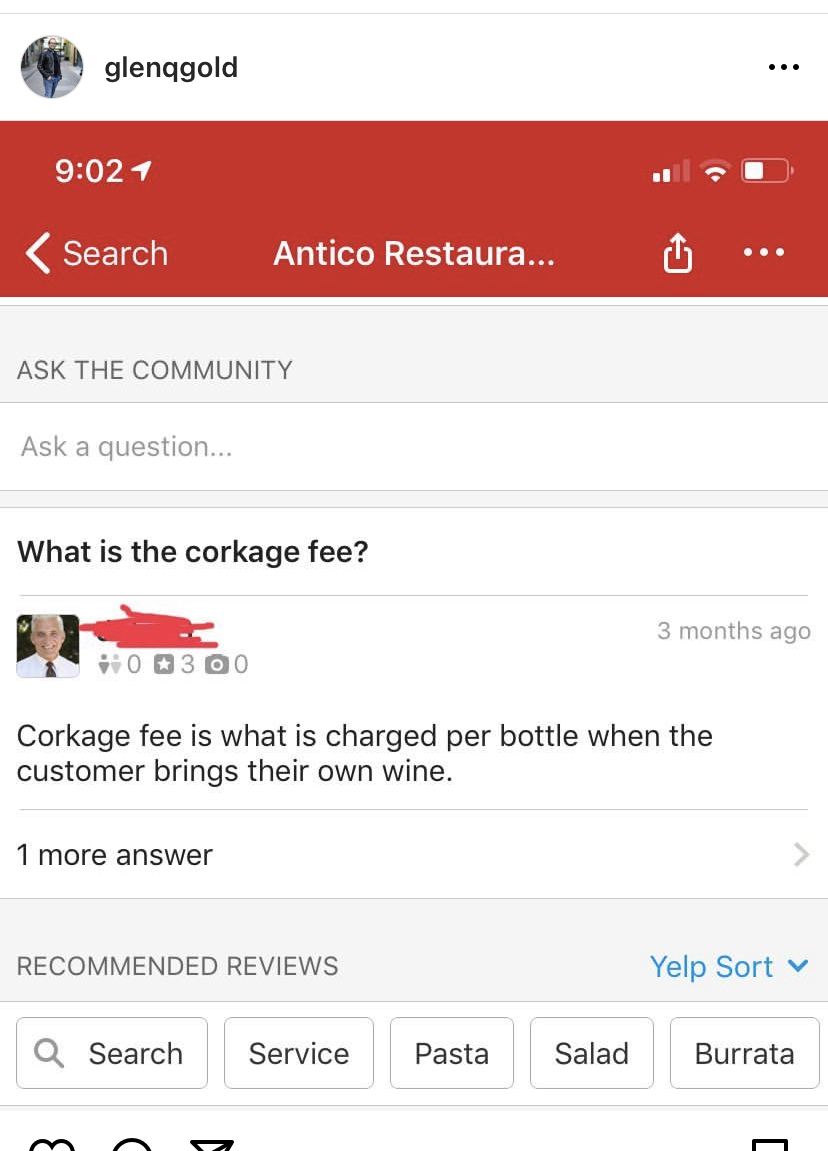828x1151 pixels.
Task: Open Yelp more options dots
Action: click(763, 253)
